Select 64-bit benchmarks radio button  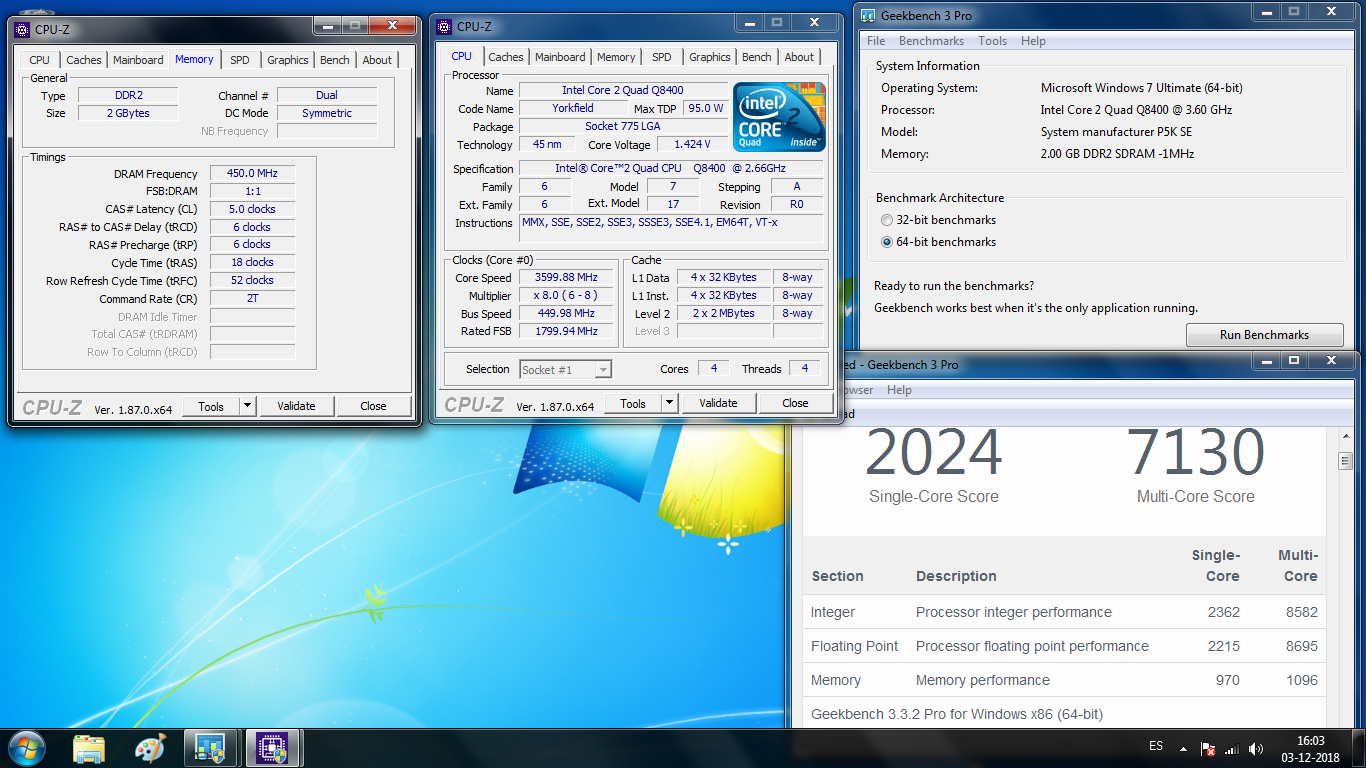coord(886,242)
